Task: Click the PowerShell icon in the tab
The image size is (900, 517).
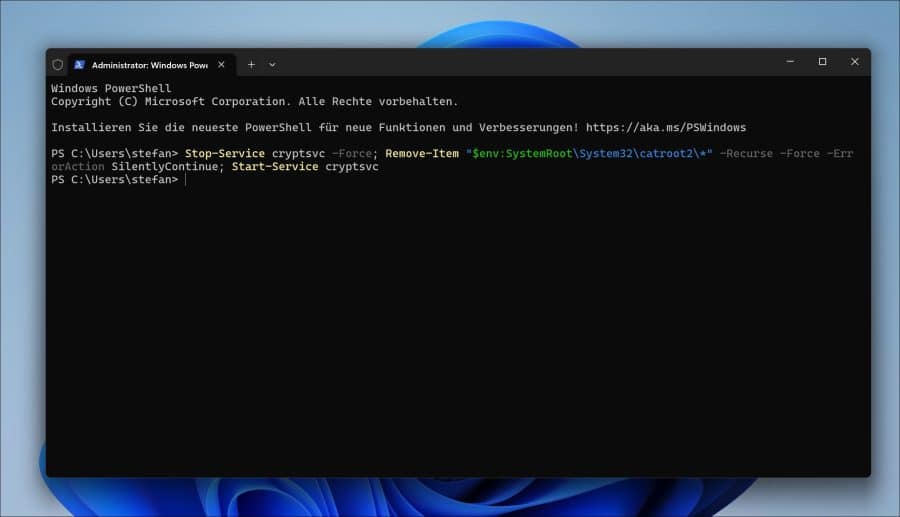Action: pos(79,64)
